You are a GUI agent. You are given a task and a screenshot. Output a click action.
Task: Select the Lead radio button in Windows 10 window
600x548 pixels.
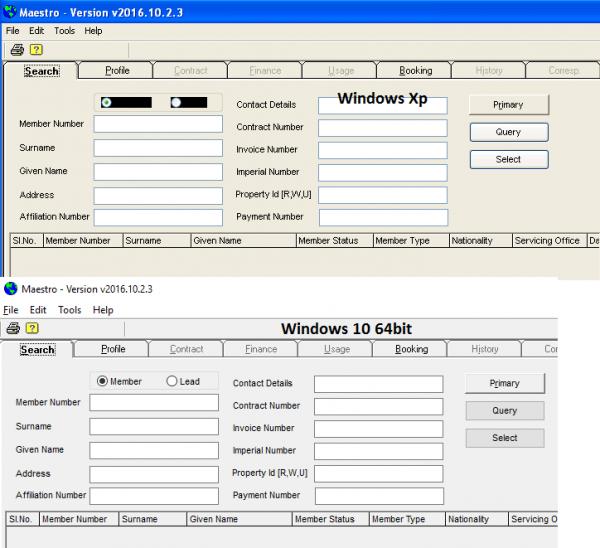pyautogui.click(x=172, y=381)
